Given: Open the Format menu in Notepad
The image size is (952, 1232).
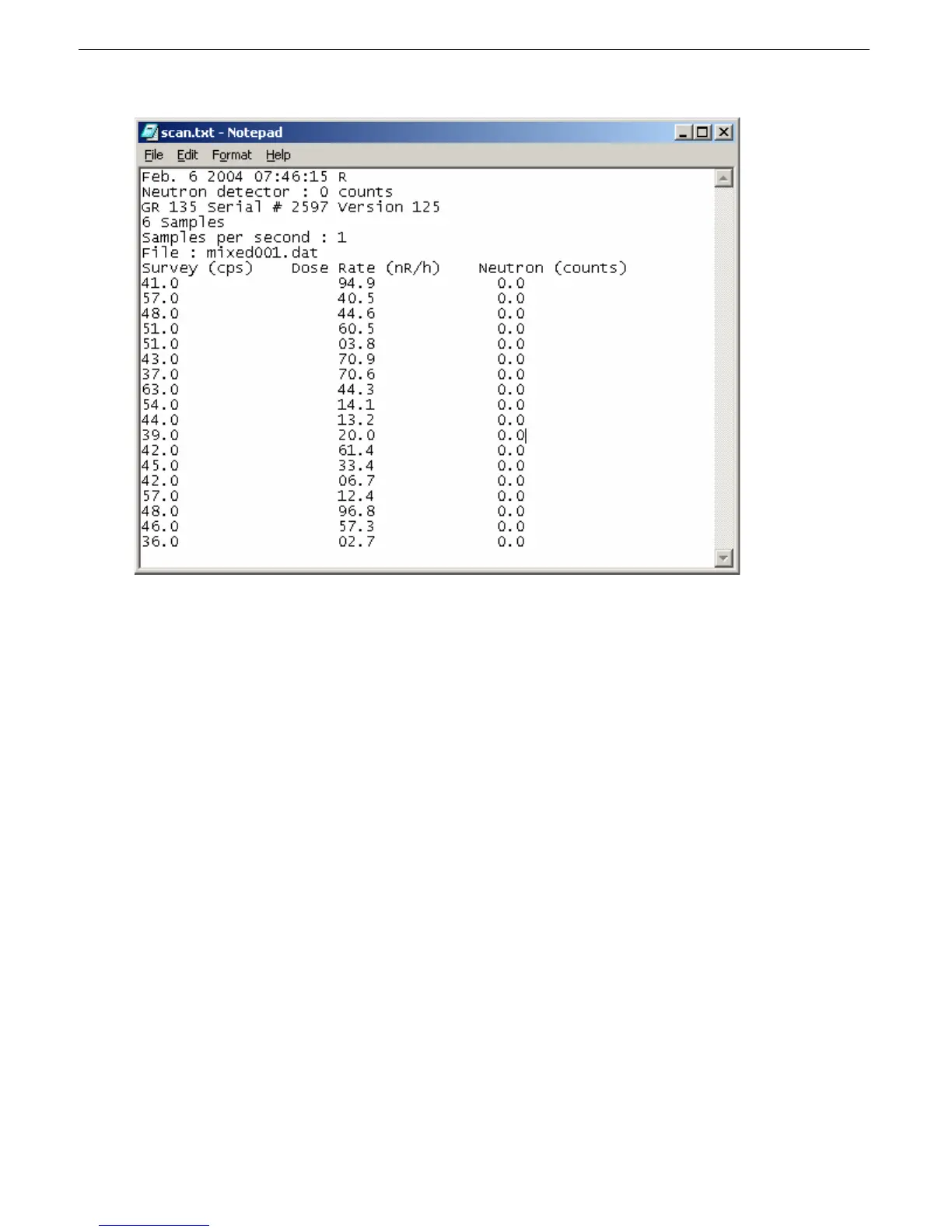Looking at the screenshot, I should tap(232, 155).
